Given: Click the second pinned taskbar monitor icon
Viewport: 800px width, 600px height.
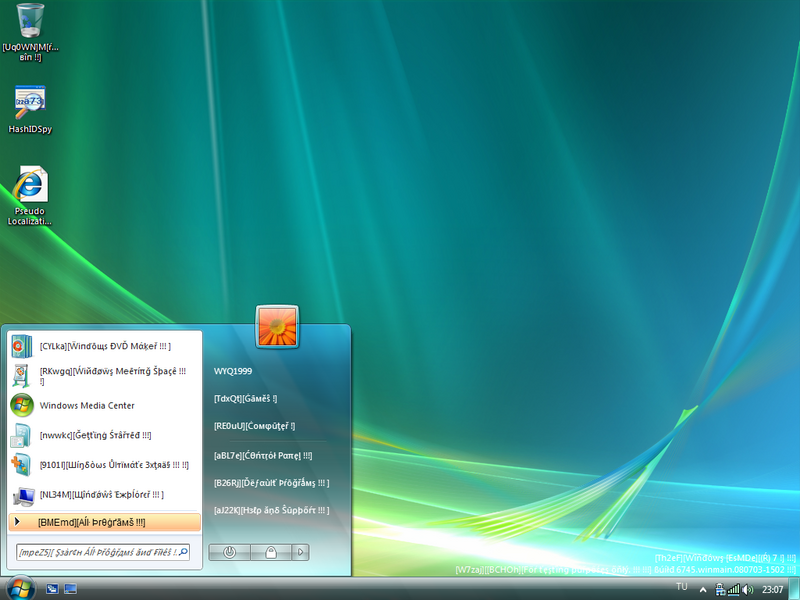Looking at the screenshot, I should click(70, 589).
